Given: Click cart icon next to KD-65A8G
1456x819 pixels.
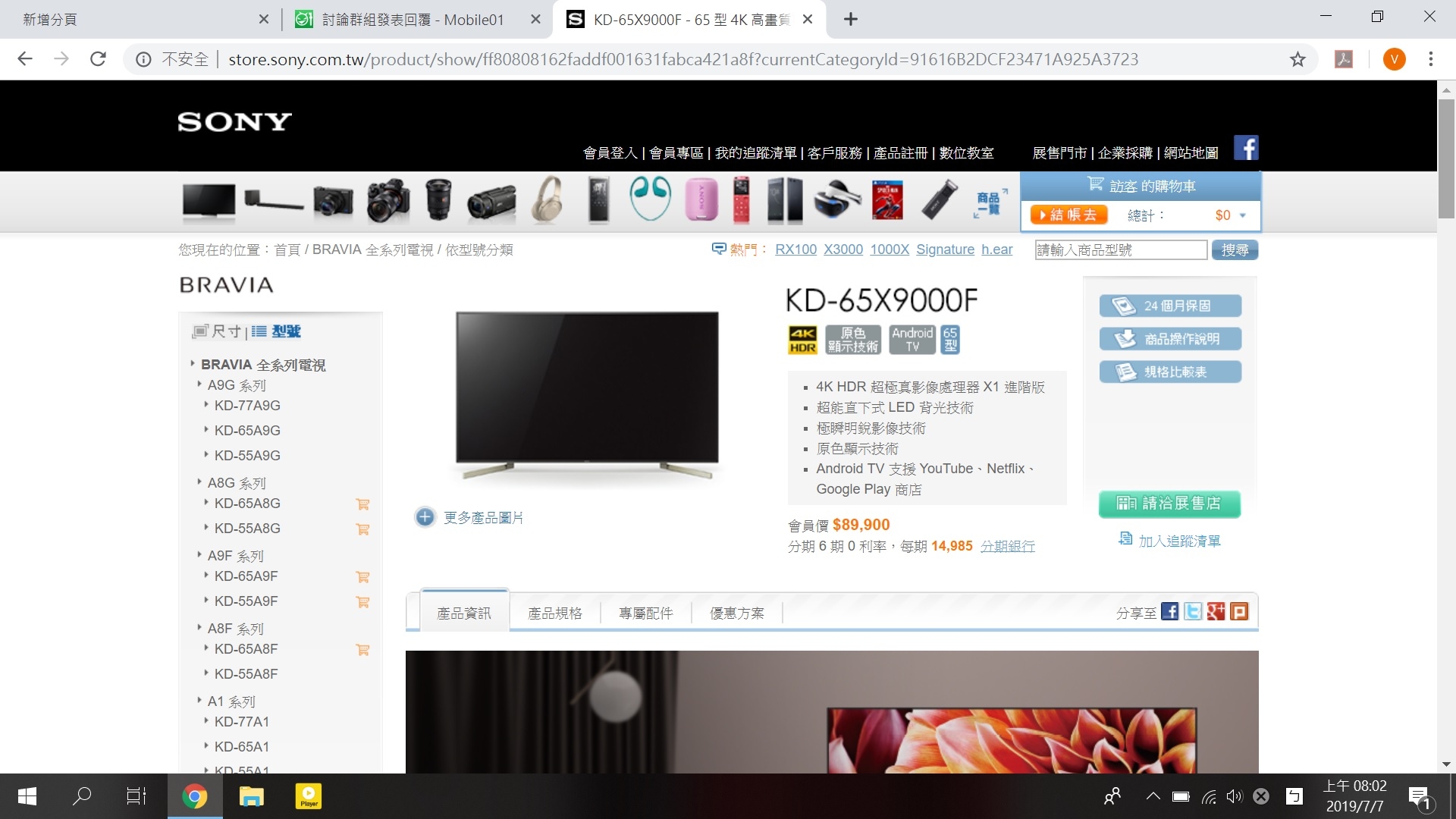Looking at the screenshot, I should pos(362,504).
